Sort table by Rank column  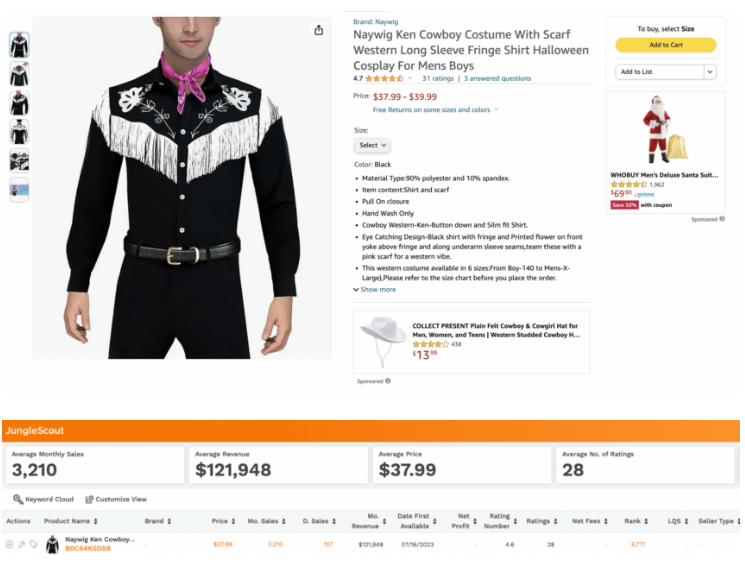[637, 521]
